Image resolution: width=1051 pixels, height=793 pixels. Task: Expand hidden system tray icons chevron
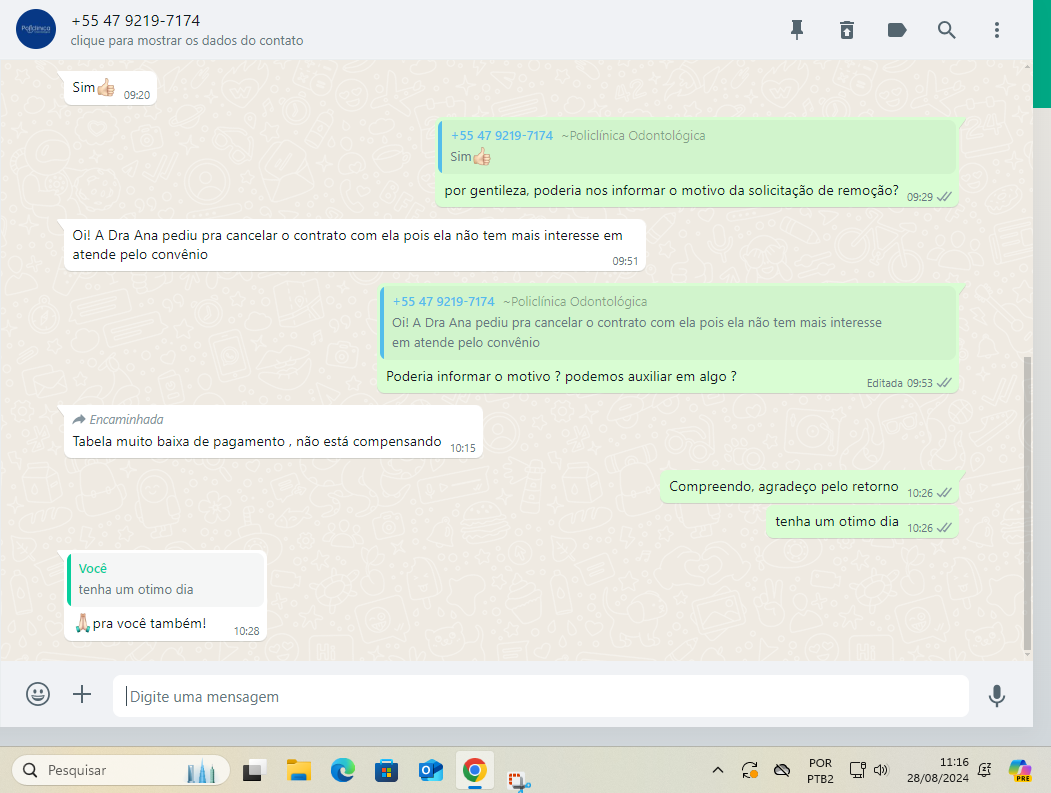717,770
